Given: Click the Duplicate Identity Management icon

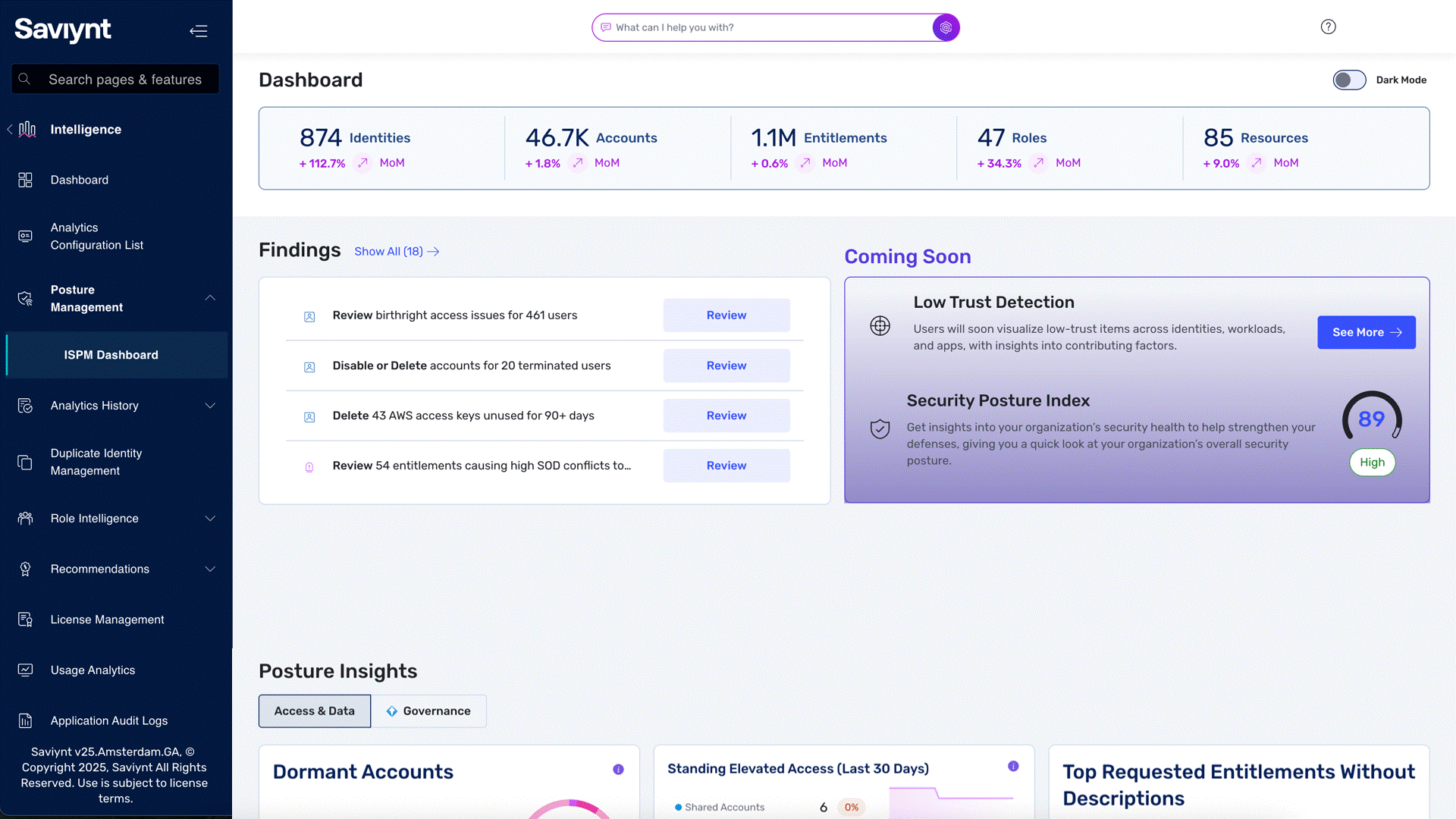Looking at the screenshot, I should pyautogui.click(x=25, y=462).
